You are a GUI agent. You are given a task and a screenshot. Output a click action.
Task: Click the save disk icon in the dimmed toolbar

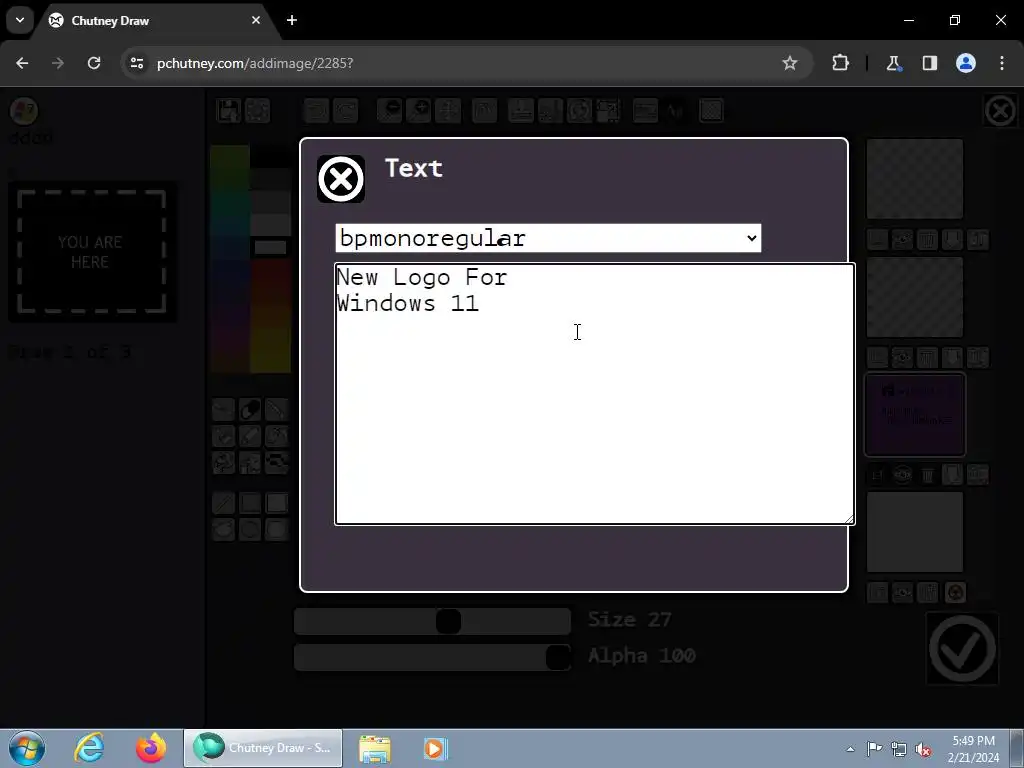[x=229, y=110]
